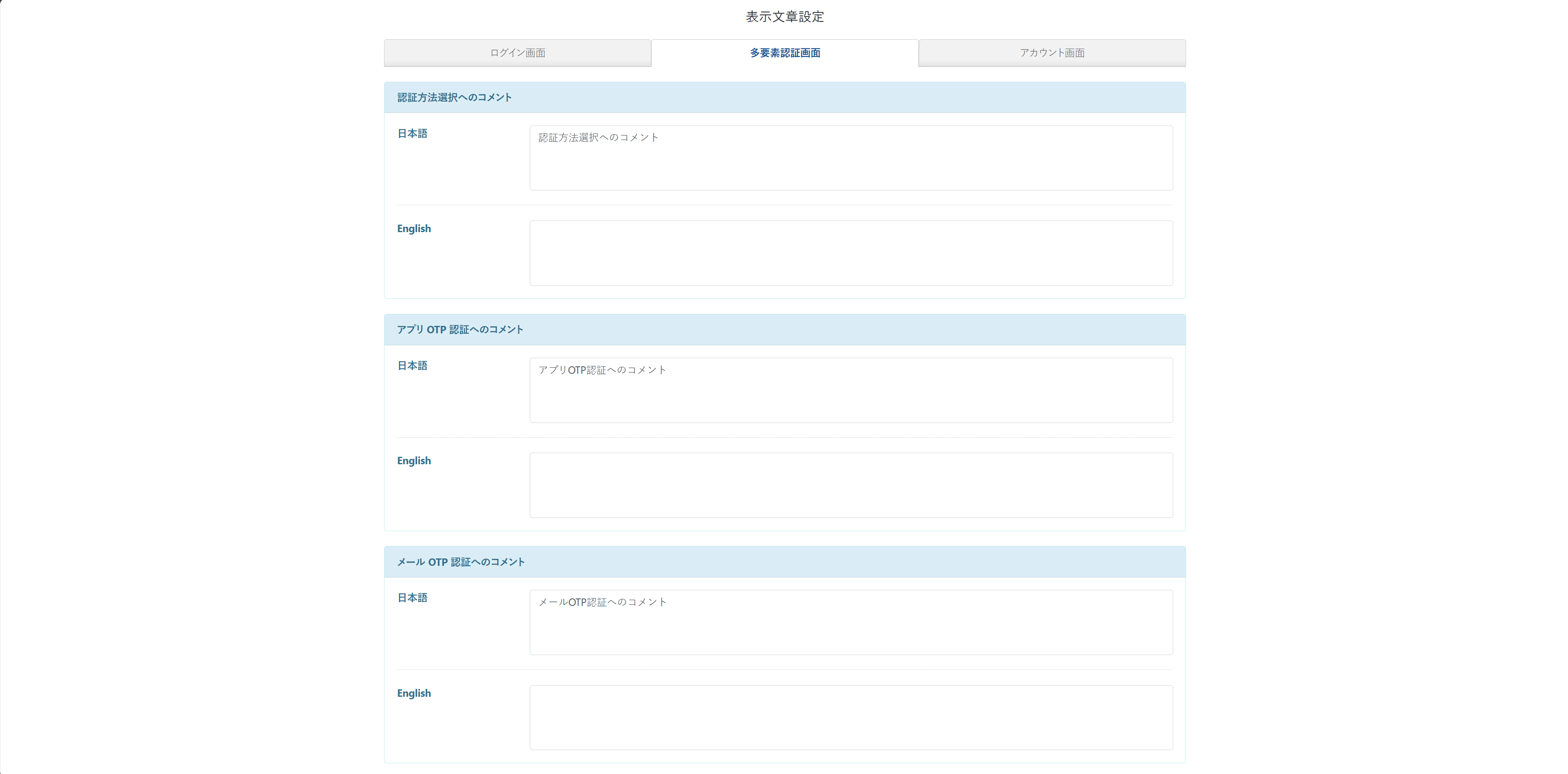
Task: Focus 日本語 textarea for 認証方法選択へのコメント
Action: [x=851, y=158]
